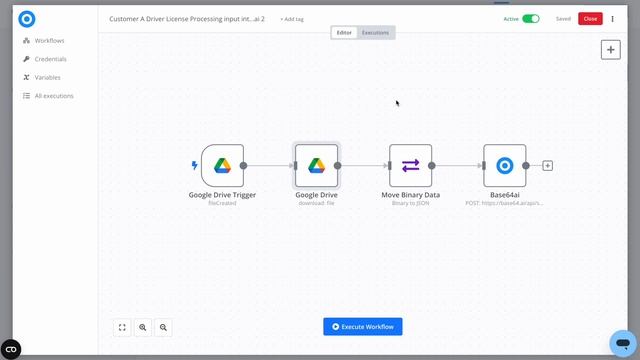Switch to the Executions tab

[x=376, y=33]
